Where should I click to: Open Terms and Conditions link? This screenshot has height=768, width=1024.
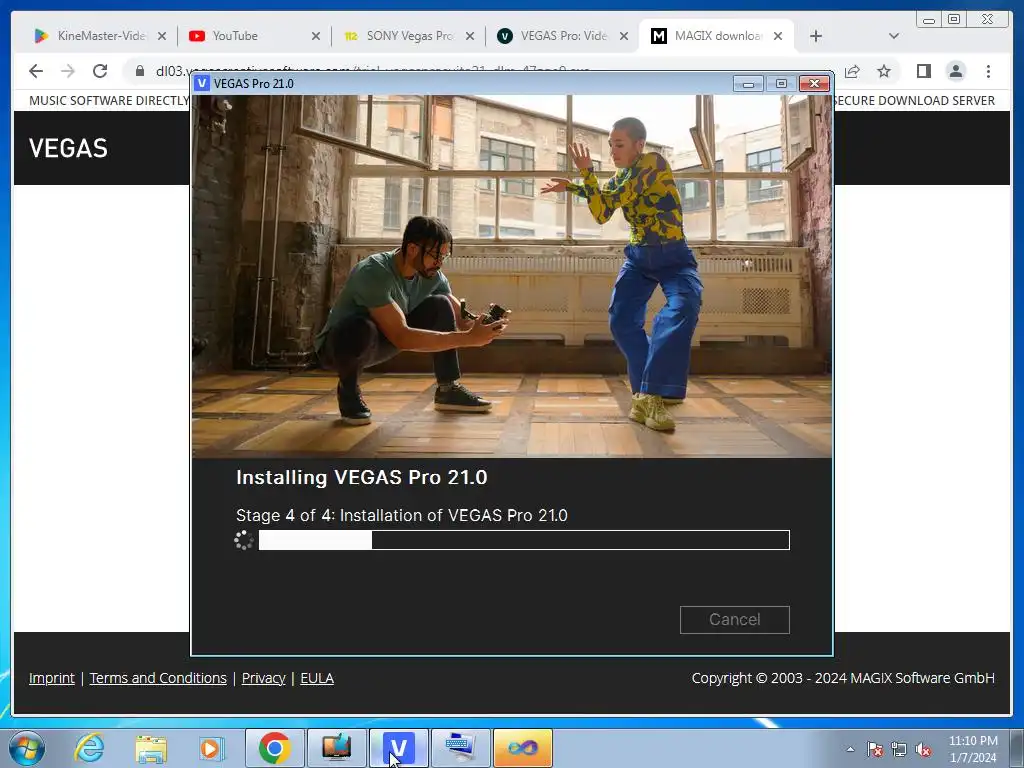pos(158,678)
